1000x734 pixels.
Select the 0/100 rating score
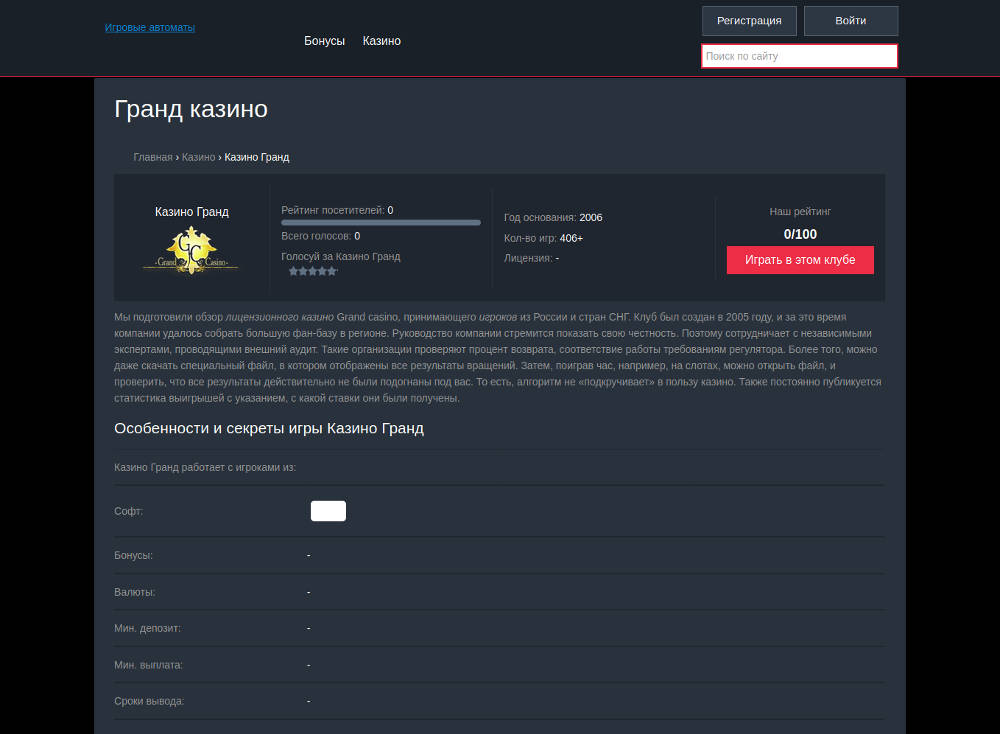pos(800,234)
